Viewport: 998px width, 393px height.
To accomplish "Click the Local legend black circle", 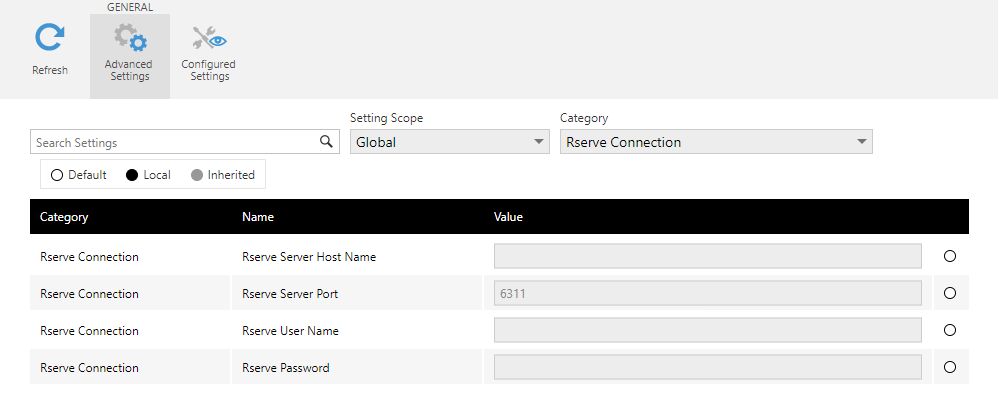I will pyautogui.click(x=132, y=175).
